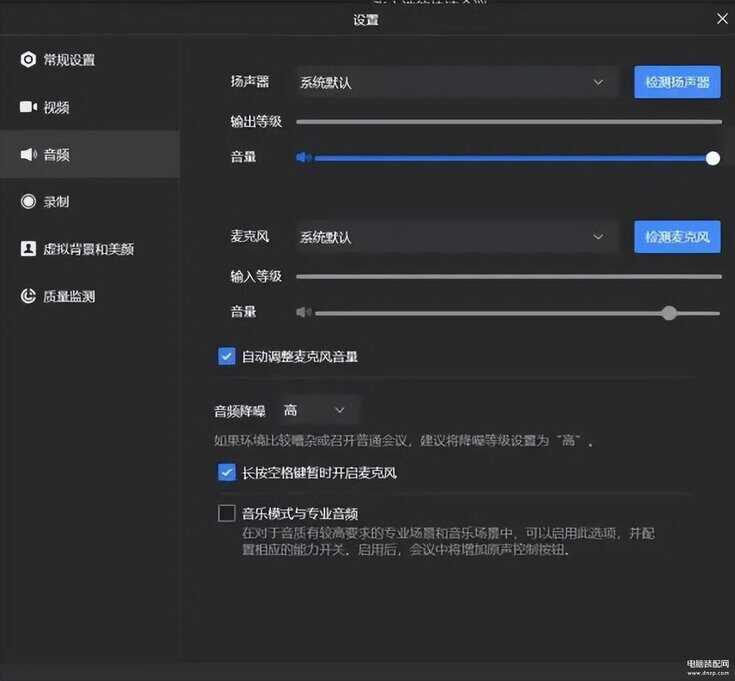The width and height of the screenshot is (735, 681).
Task: Click the 常规设置 gear icon in sidebar
Action: tap(28, 60)
